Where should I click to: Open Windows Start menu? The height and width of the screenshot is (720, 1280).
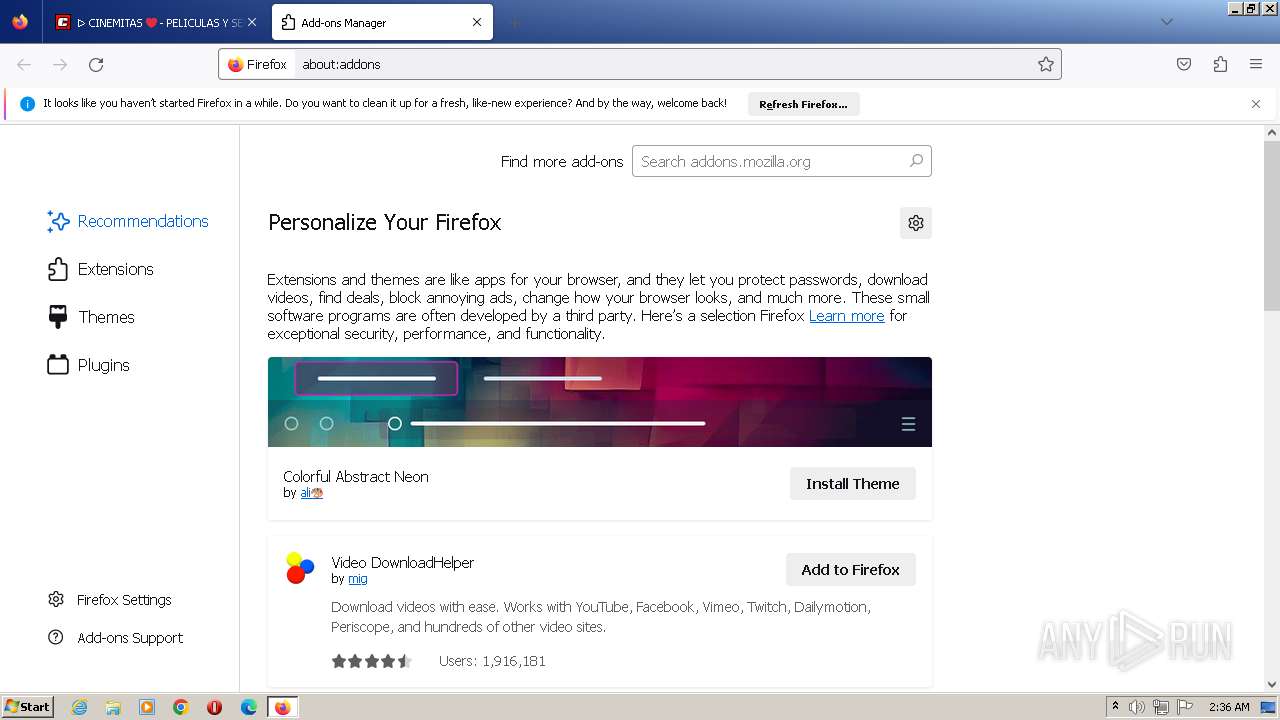pos(28,707)
